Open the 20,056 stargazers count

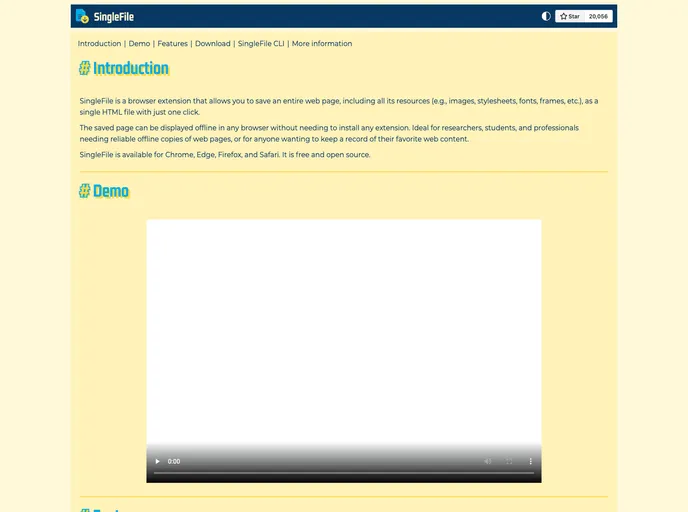click(598, 16)
